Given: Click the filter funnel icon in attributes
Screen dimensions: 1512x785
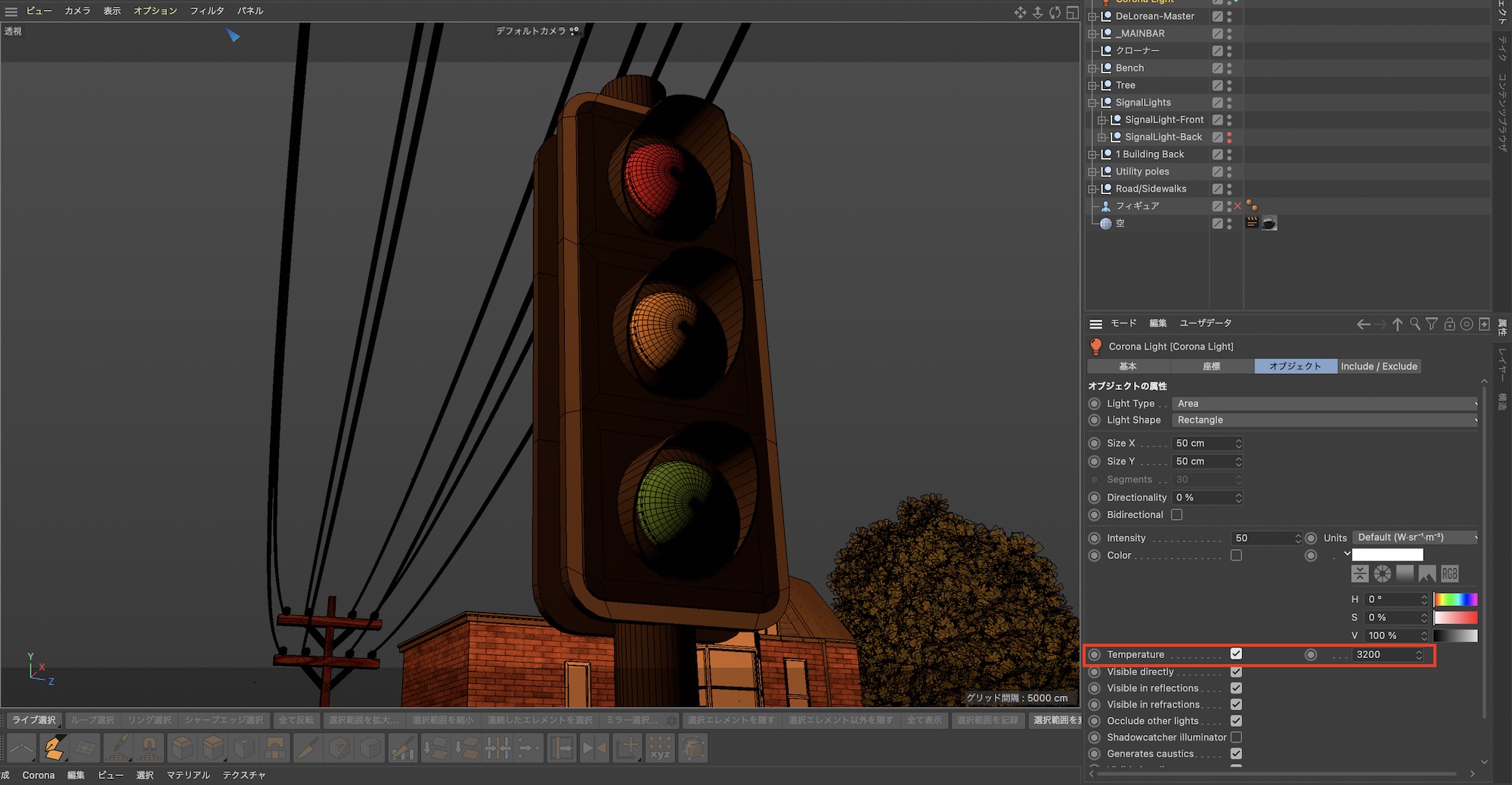Looking at the screenshot, I should [1432, 324].
